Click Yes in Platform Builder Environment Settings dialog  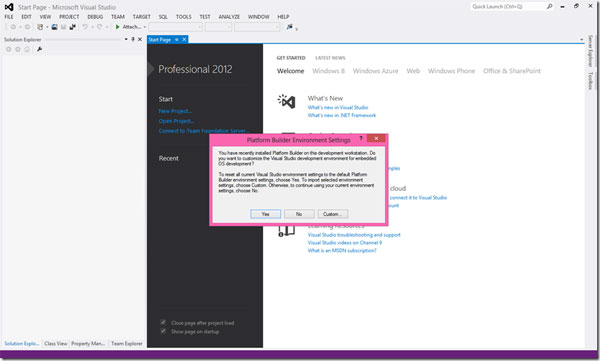pyautogui.click(x=265, y=214)
